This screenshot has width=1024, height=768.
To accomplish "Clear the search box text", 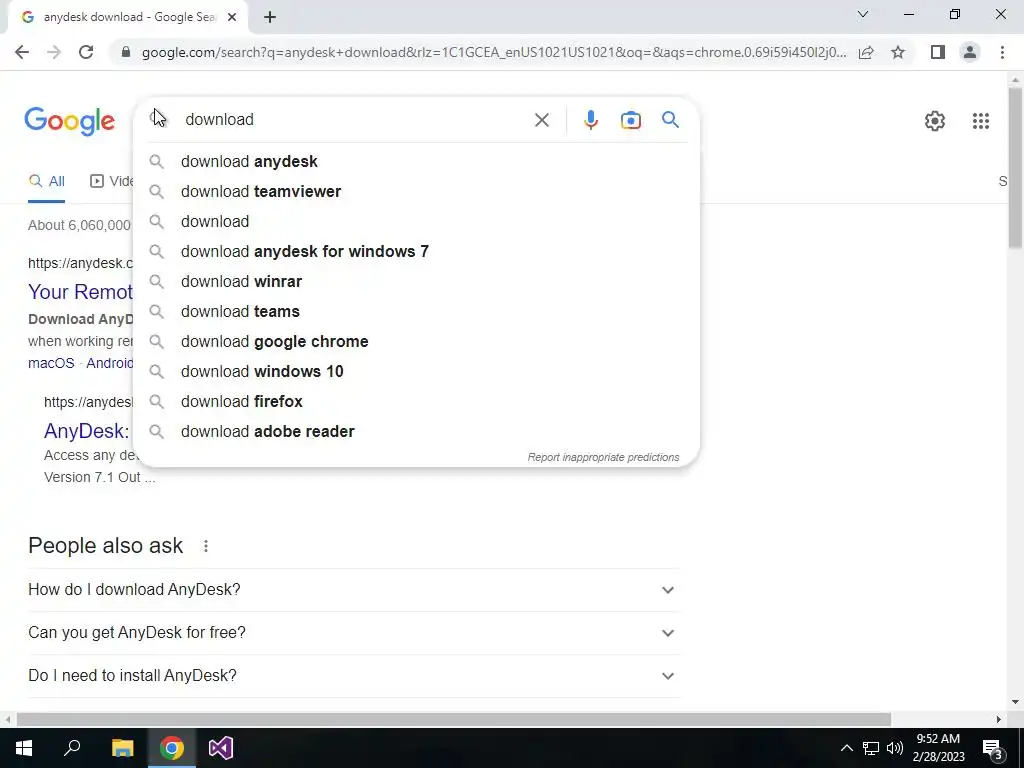I will click(541, 120).
